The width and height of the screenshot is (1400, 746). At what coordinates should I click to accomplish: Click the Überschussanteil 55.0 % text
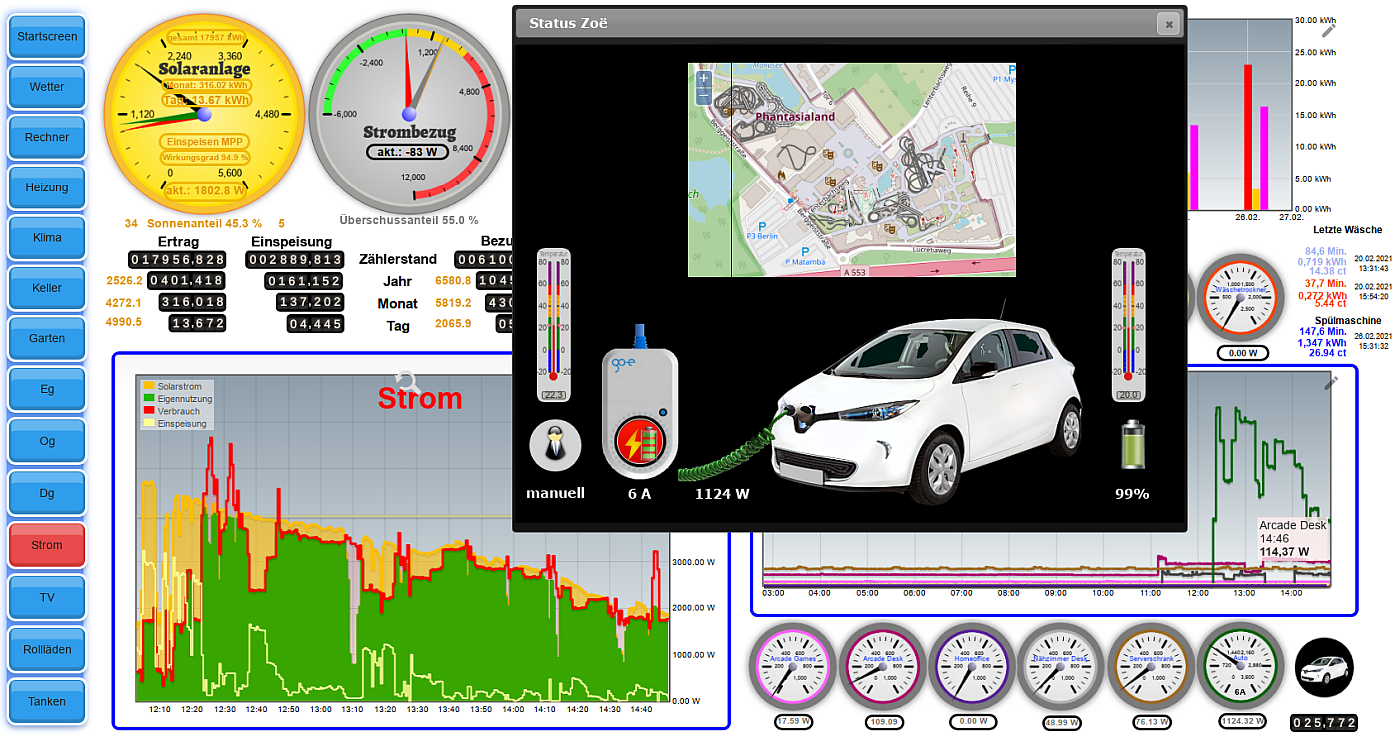point(409,219)
